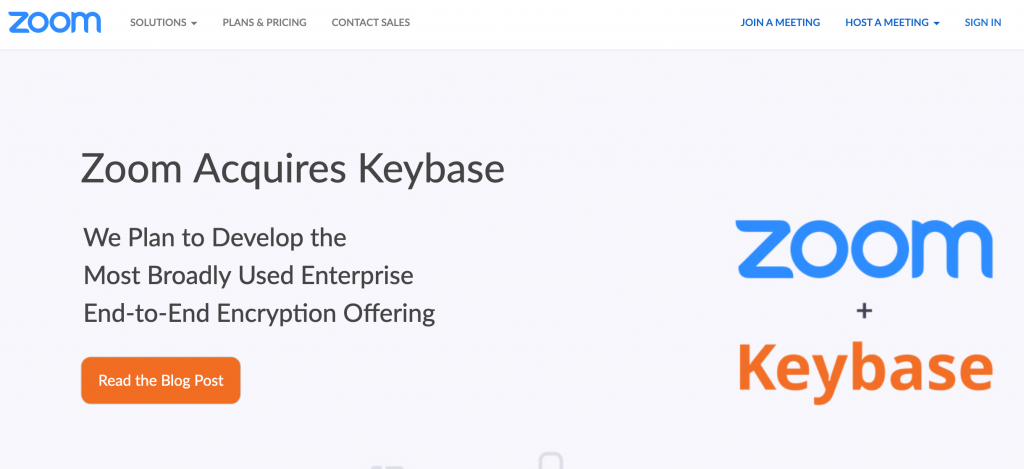Click the plus sign between the logos

864,312
